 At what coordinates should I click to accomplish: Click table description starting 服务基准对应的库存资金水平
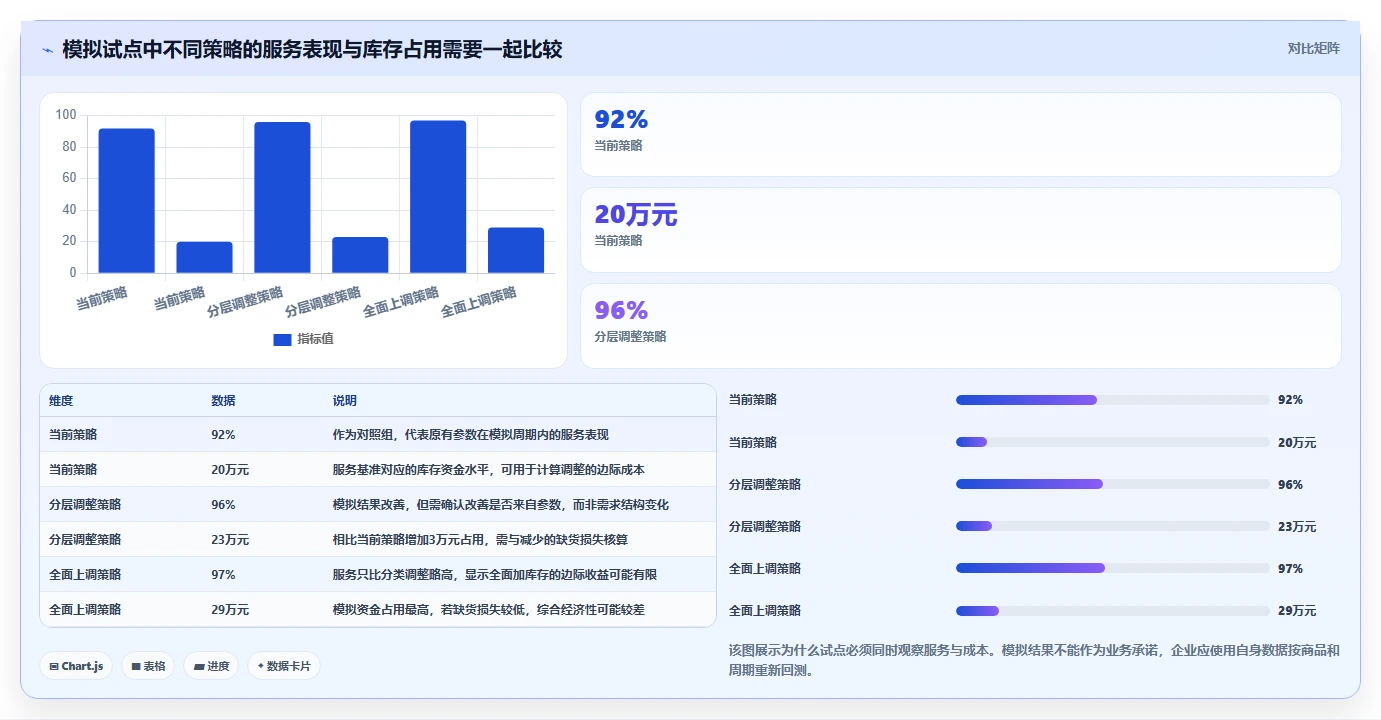pos(488,470)
